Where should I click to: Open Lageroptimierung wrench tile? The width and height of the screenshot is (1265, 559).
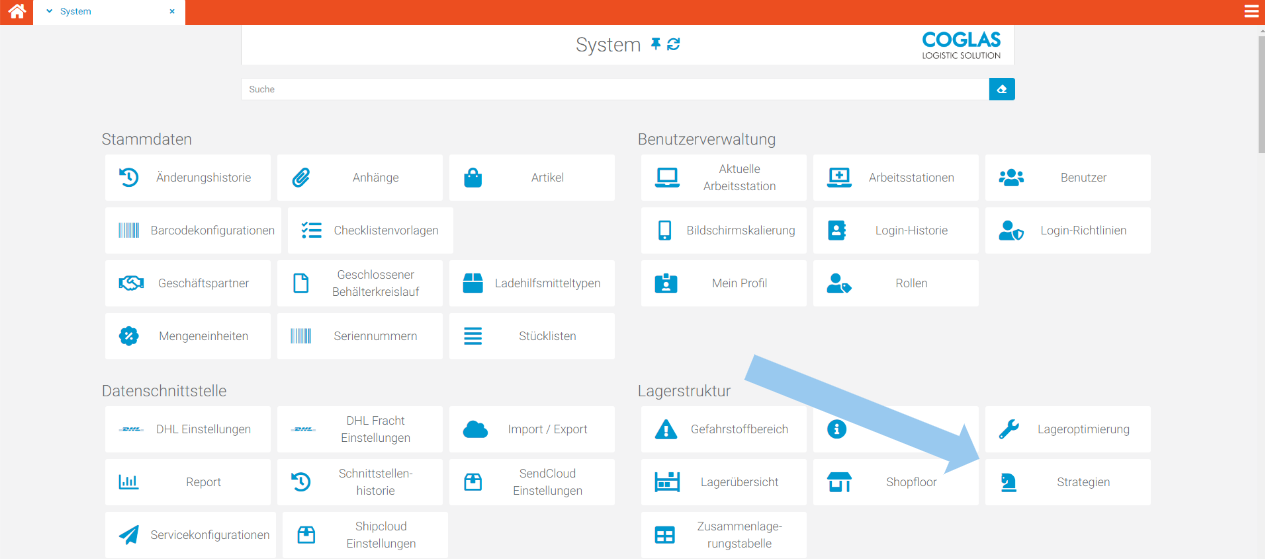tap(1067, 429)
